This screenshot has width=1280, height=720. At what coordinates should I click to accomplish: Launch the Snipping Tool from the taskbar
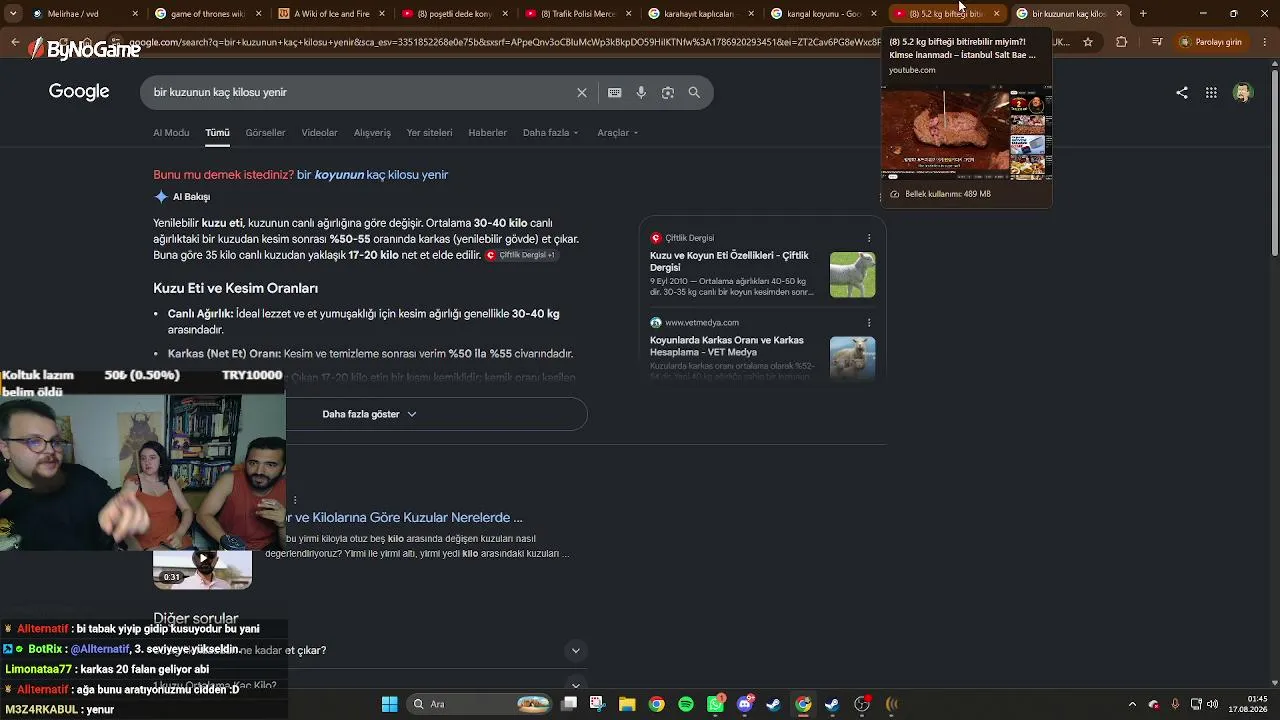pyautogui.click(x=597, y=704)
